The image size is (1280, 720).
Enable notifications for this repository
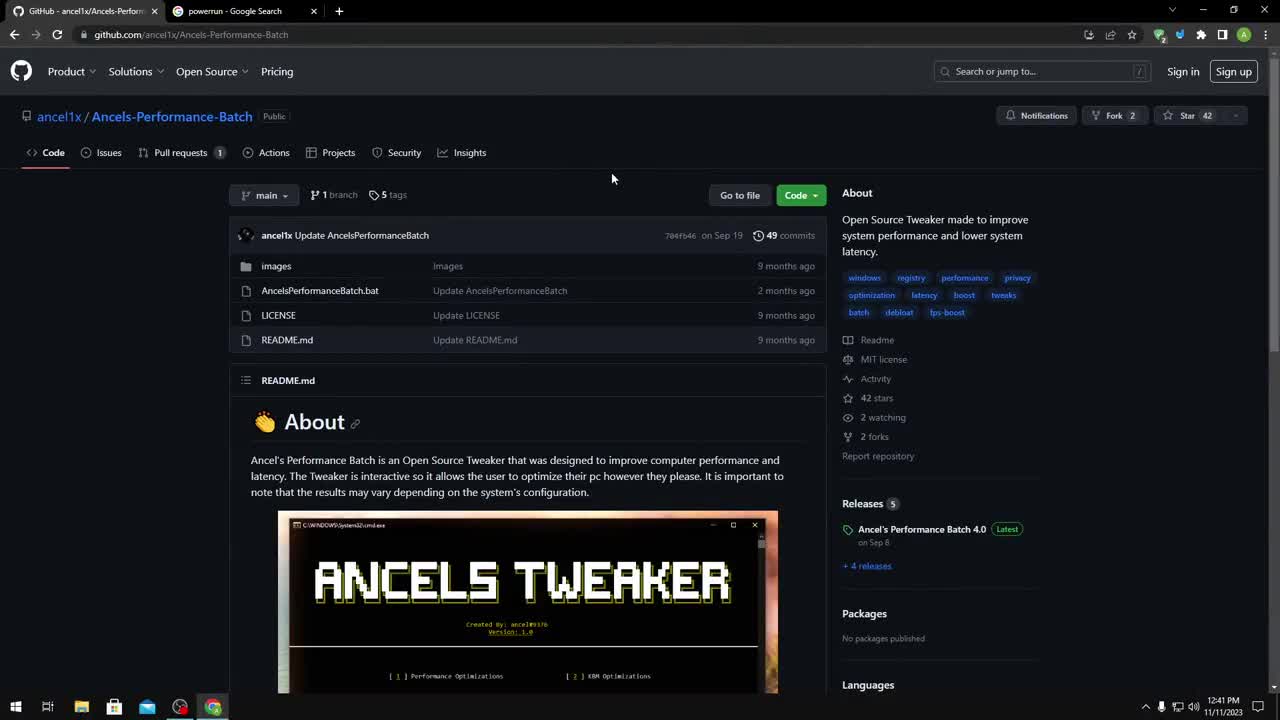click(1036, 115)
